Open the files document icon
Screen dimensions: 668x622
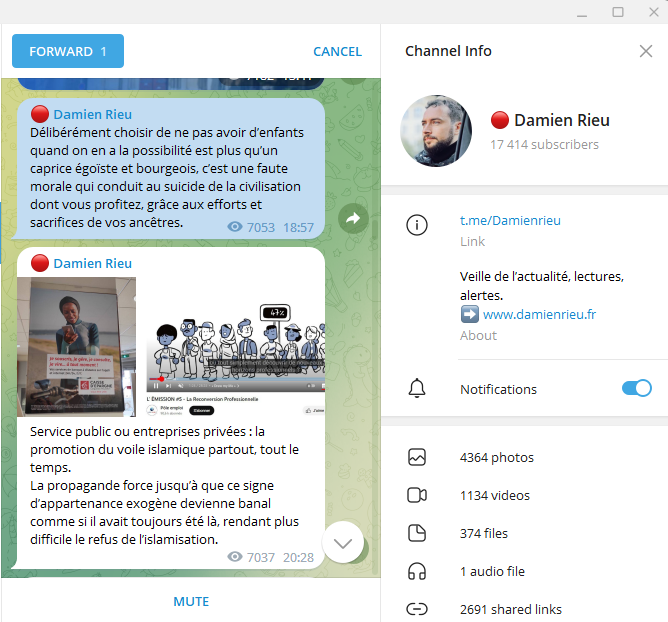[417, 533]
